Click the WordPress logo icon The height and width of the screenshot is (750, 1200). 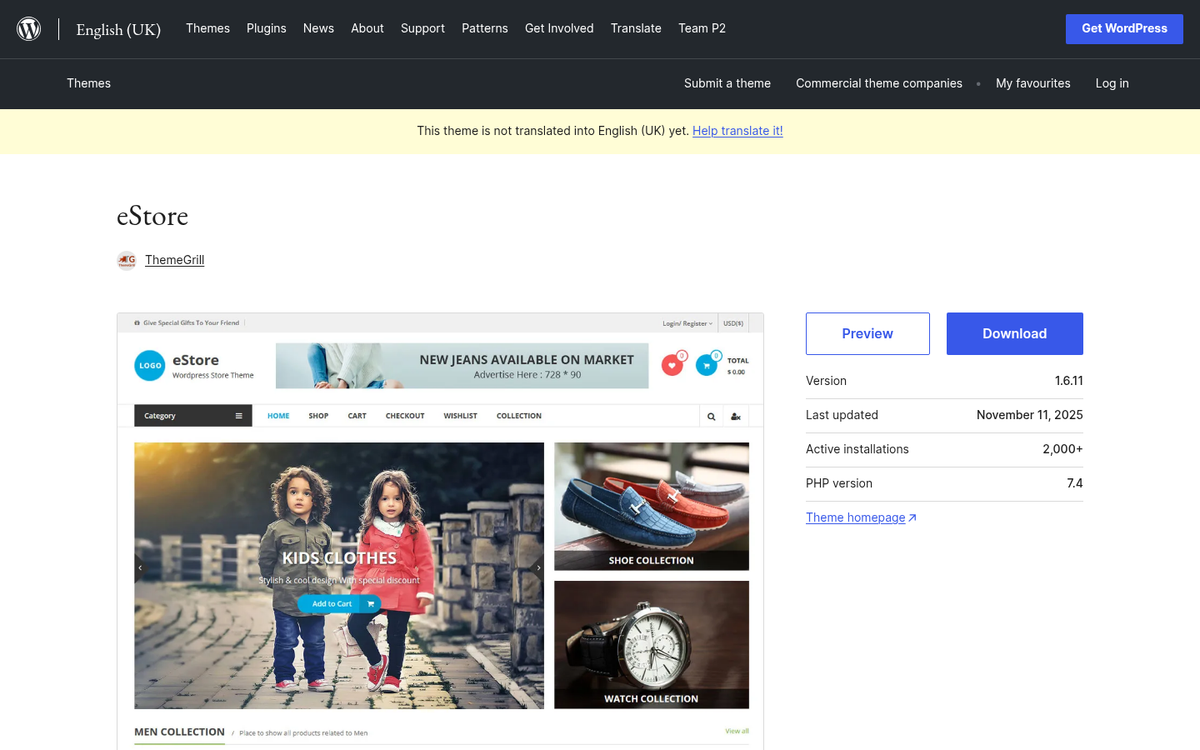pos(28,28)
